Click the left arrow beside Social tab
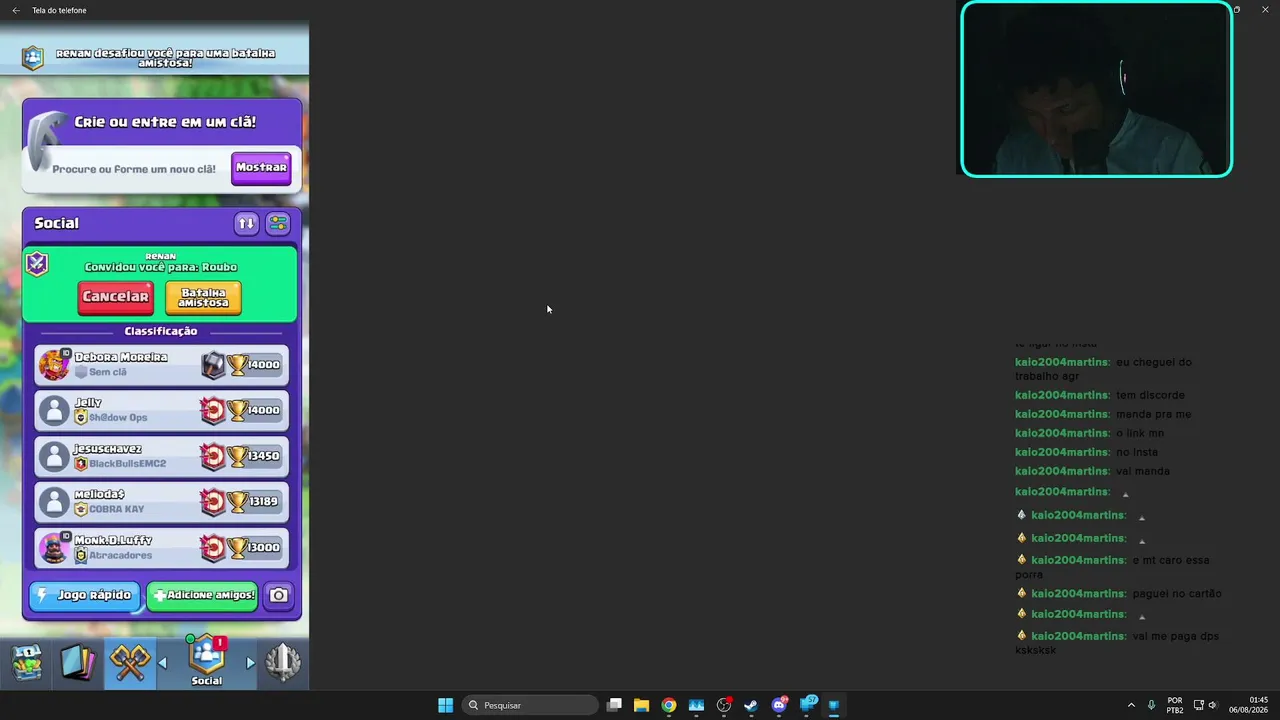This screenshot has width=1280, height=720. click(x=163, y=663)
